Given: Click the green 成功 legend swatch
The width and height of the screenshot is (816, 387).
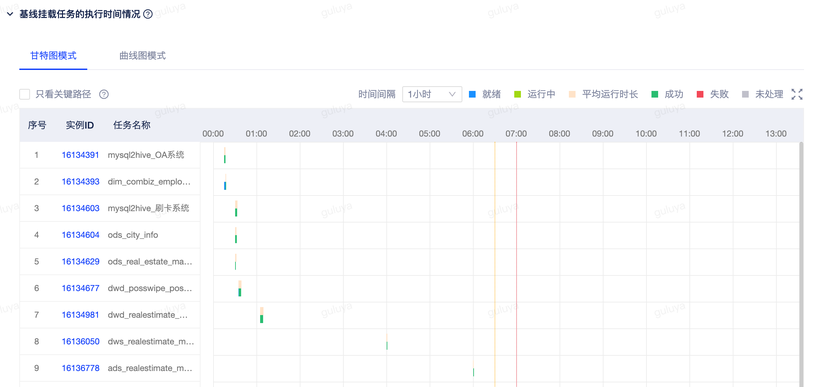Looking at the screenshot, I should tap(655, 94).
